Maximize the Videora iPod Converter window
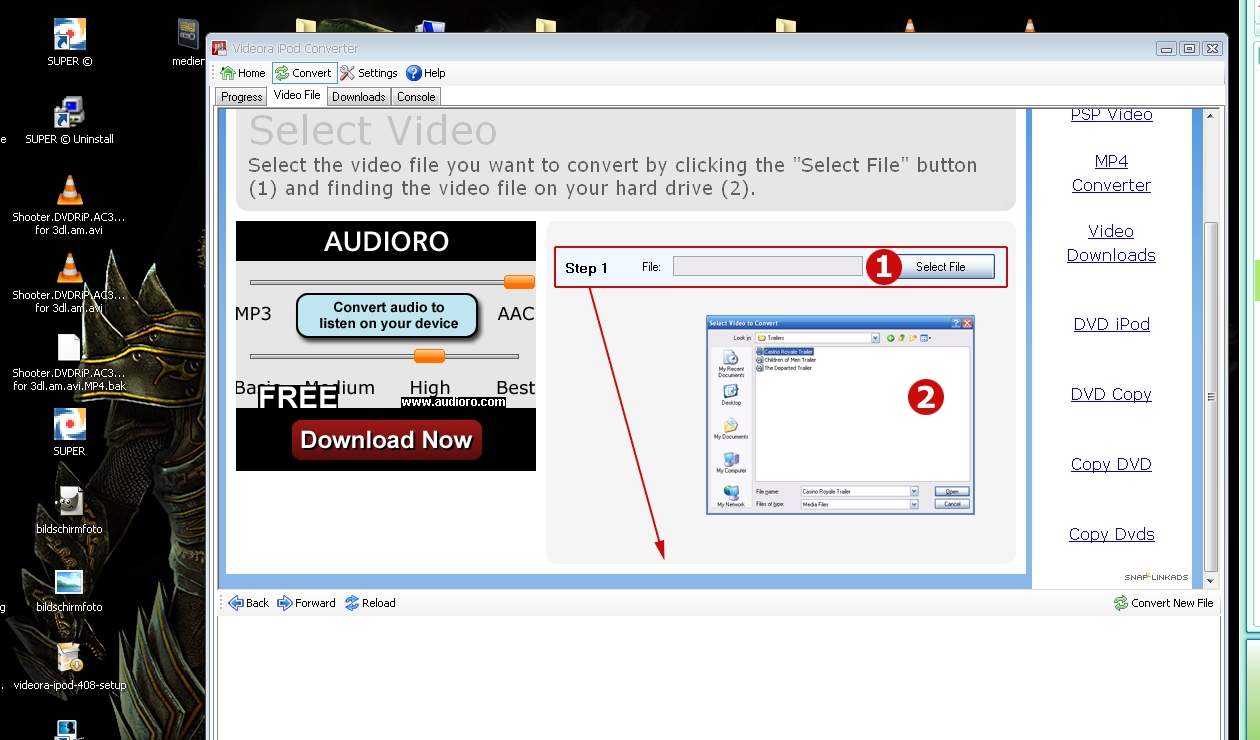This screenshot has width=1260, height=740. (x=1189, y=48)
